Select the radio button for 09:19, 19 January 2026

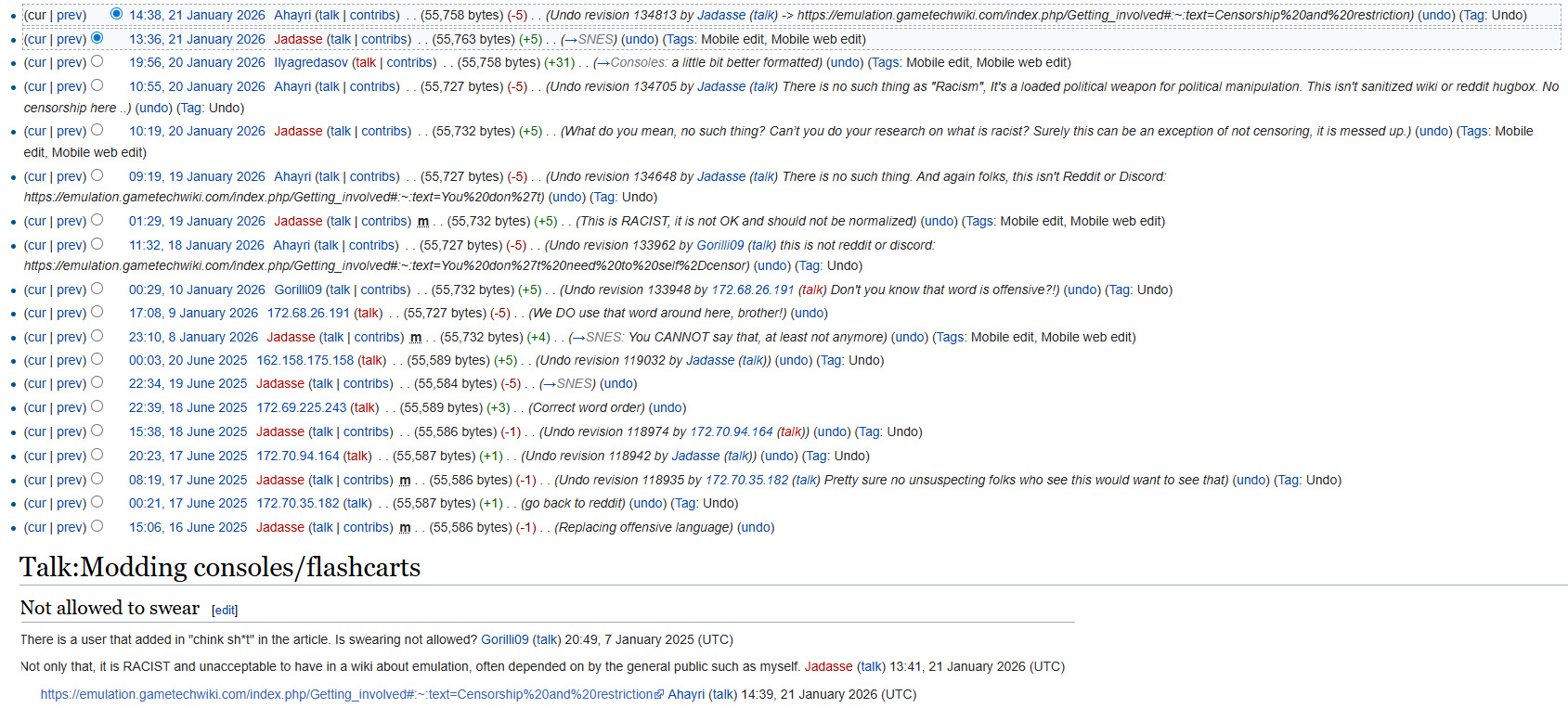point(97,175)
